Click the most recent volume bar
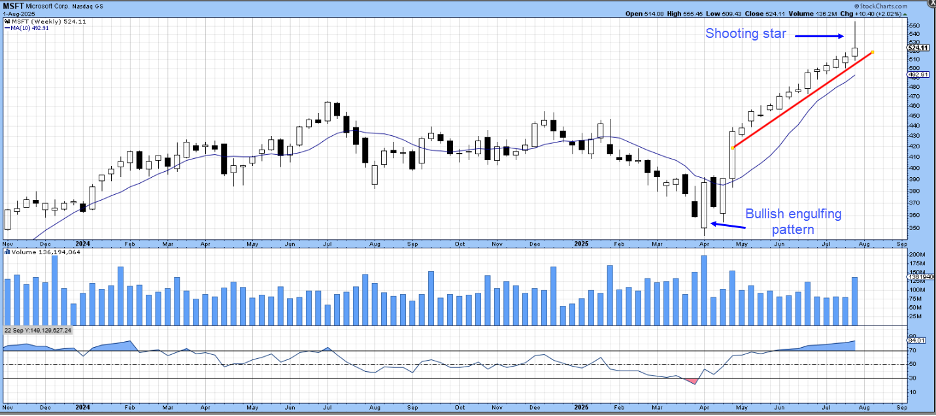The height and width of the screenshot is (416, 936). click(x=856, y=298)
